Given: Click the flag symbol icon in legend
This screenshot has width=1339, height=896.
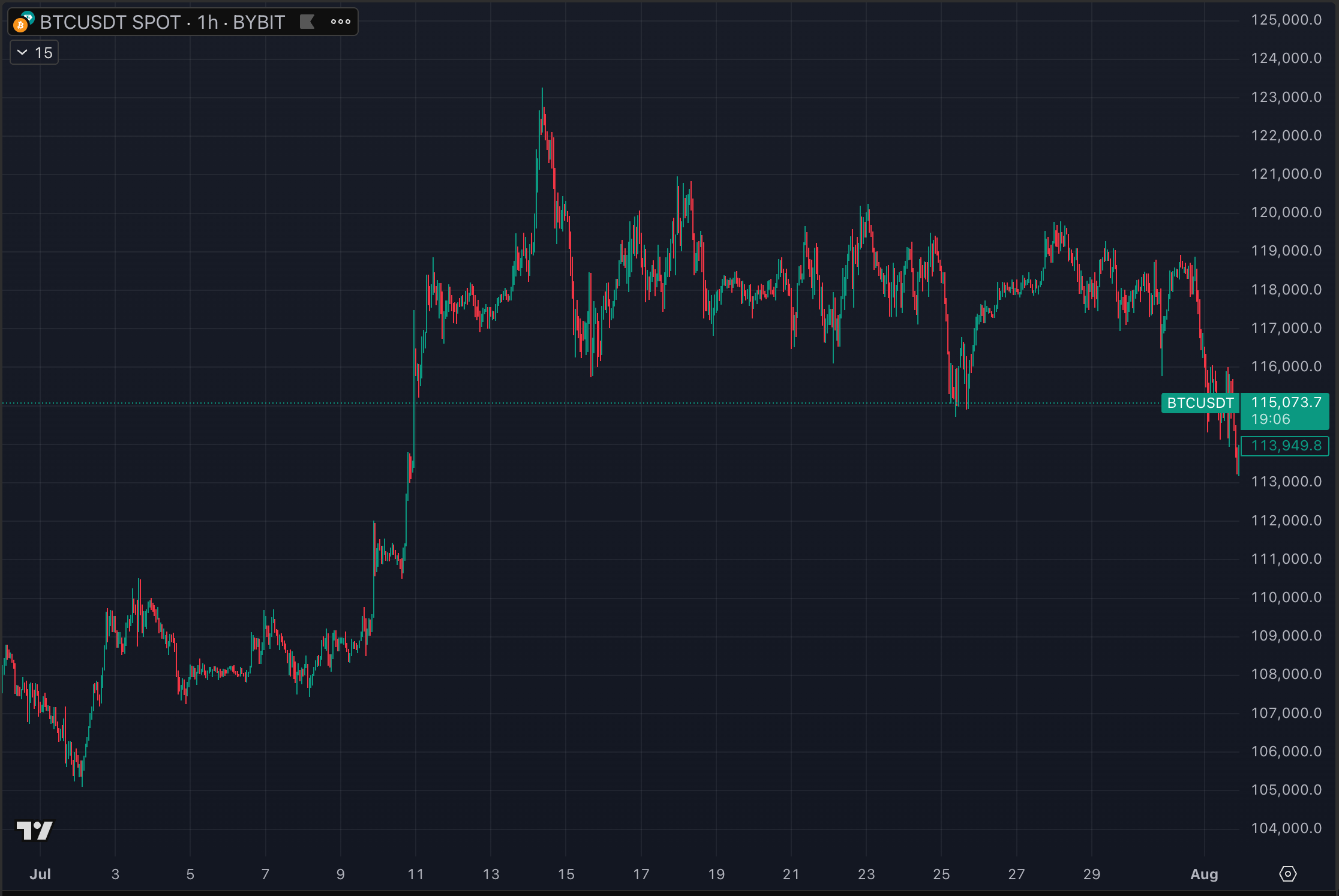Looking at the screenshot, I should tap(307, 22).
